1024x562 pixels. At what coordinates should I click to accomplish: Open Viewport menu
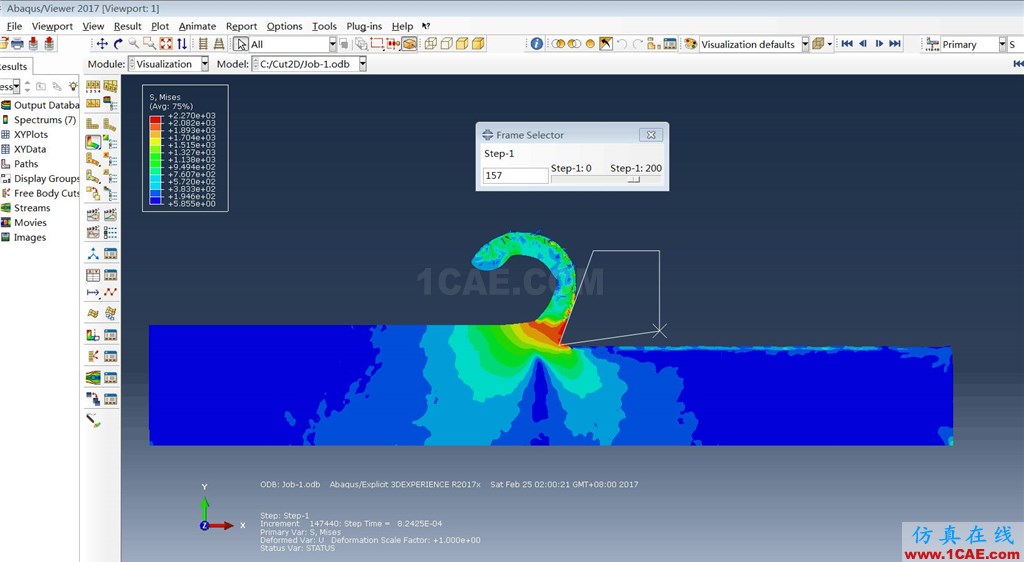click(52, 26)
